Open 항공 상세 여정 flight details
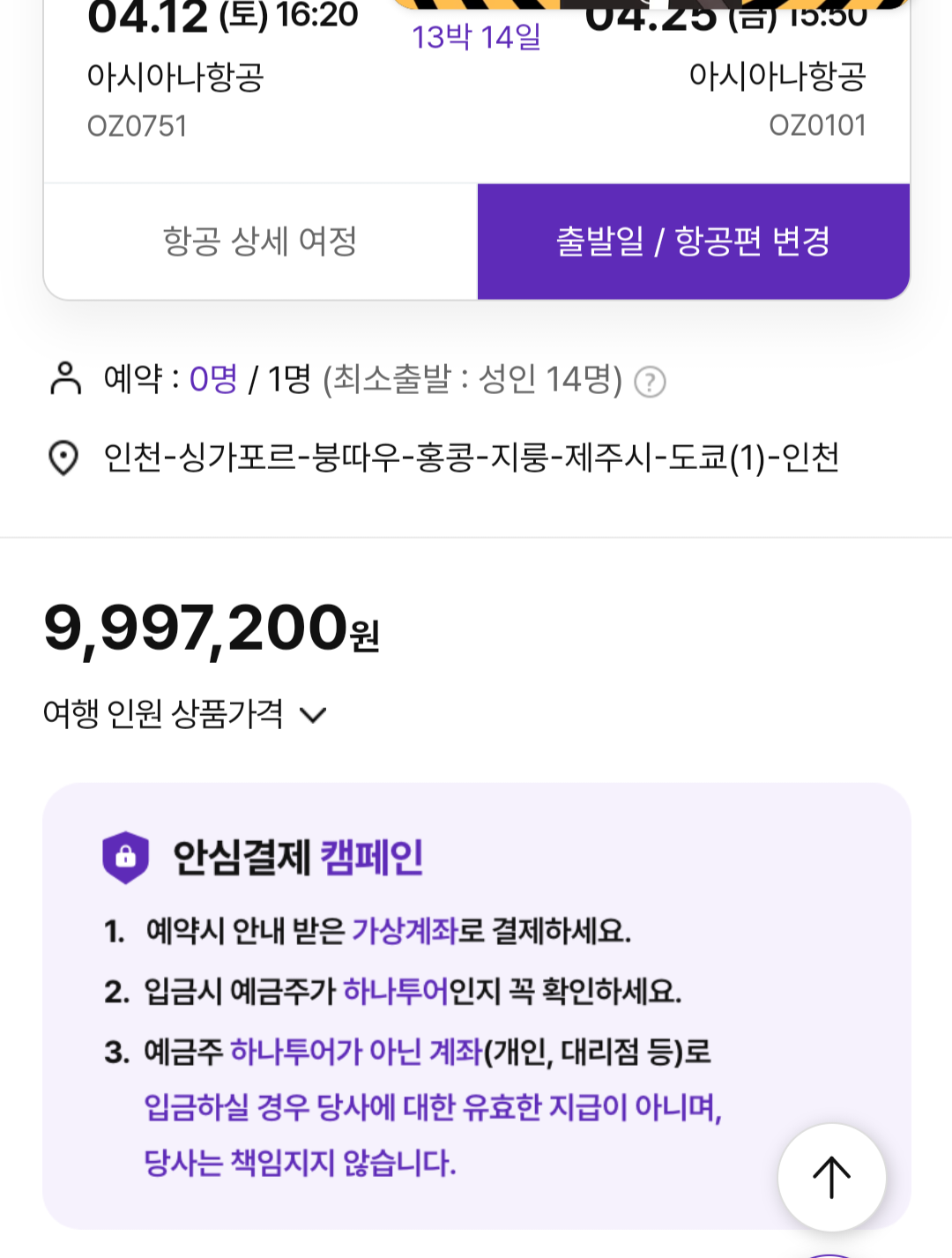The height and width of the screenshot is (1258, 952). [x=260, y=242]
